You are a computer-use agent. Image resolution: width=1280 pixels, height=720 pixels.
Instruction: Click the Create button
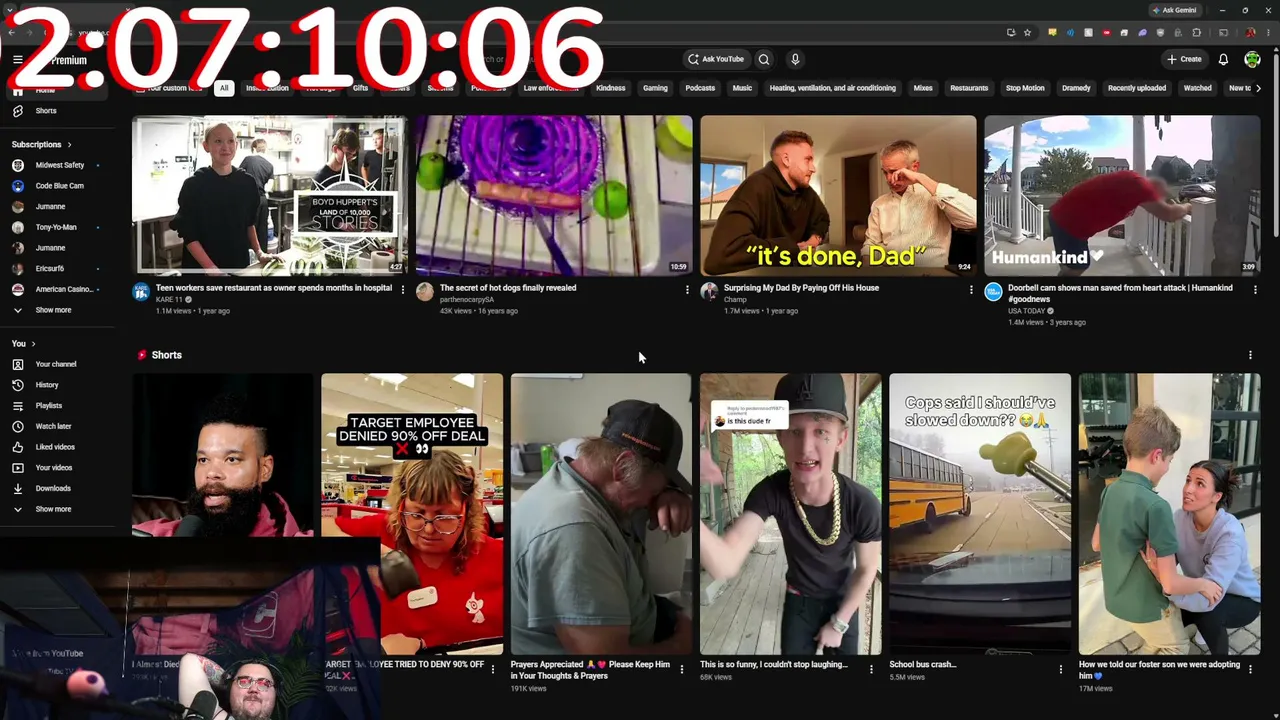coord(1184,59)
